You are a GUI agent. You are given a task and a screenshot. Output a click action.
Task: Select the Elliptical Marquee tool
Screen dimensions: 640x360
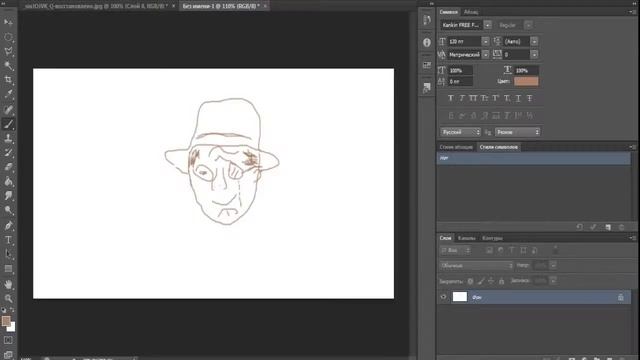[x=8, y=37]
